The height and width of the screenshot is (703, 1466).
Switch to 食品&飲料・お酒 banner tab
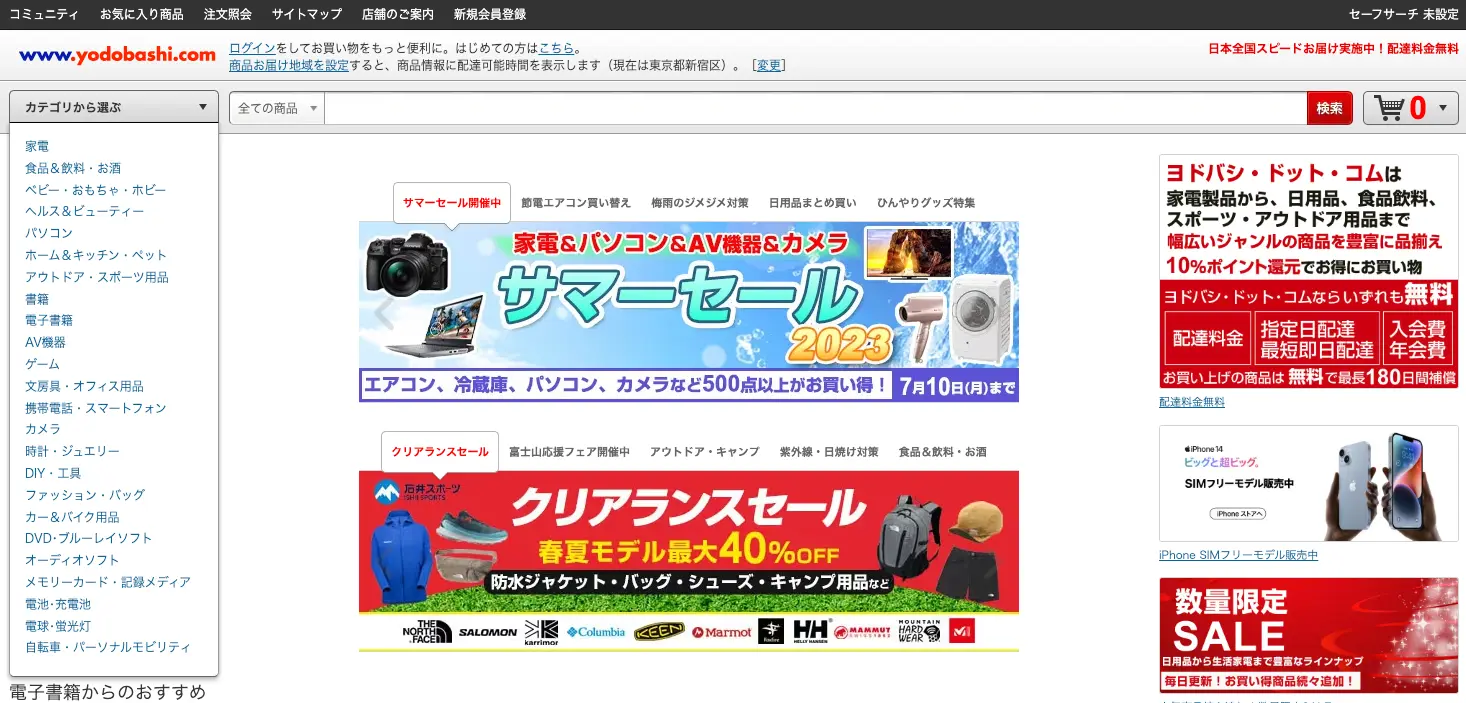pyautogui.click(x=943, y=452)
